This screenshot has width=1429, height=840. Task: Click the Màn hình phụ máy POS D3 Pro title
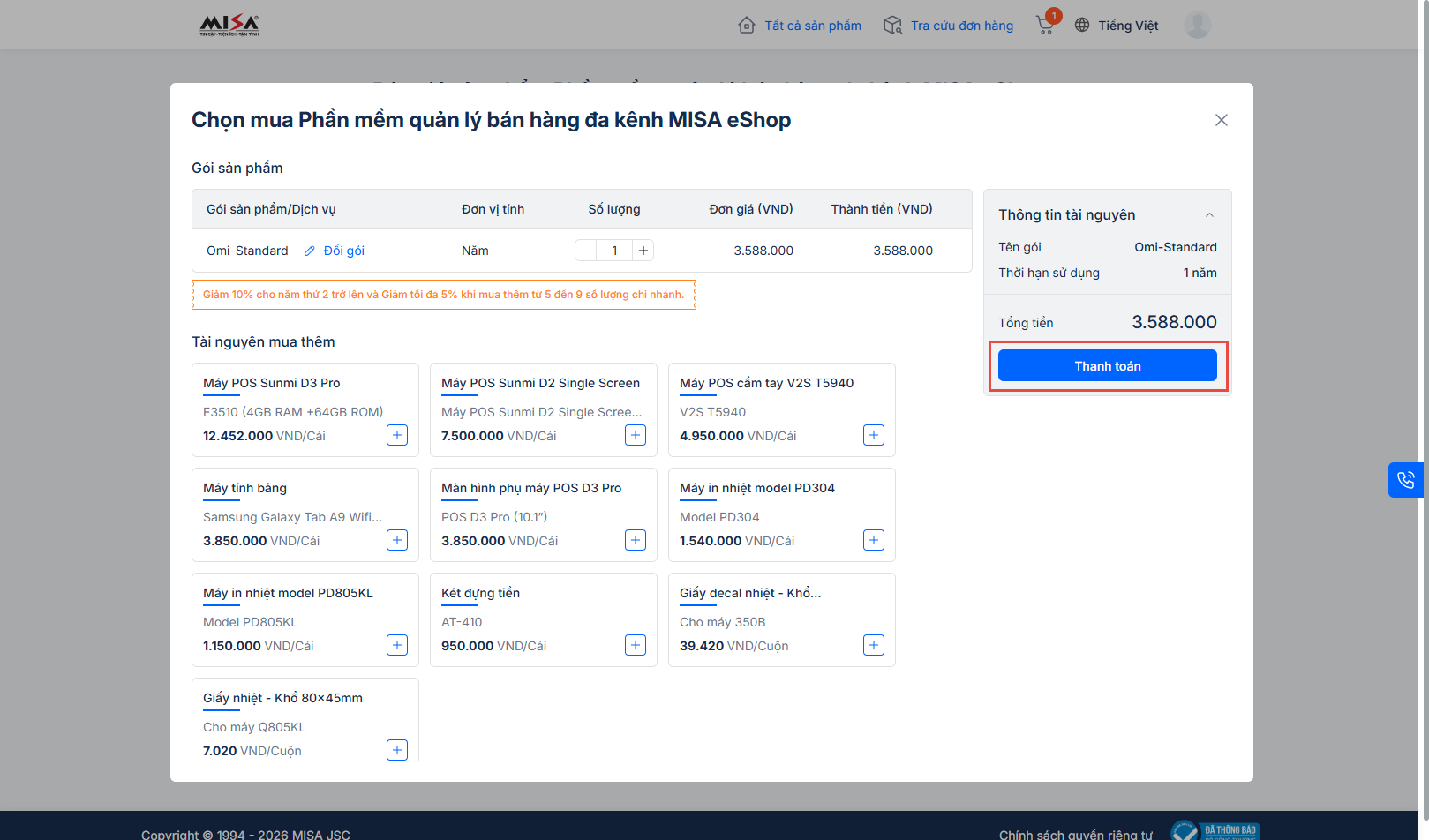(531, 488)
